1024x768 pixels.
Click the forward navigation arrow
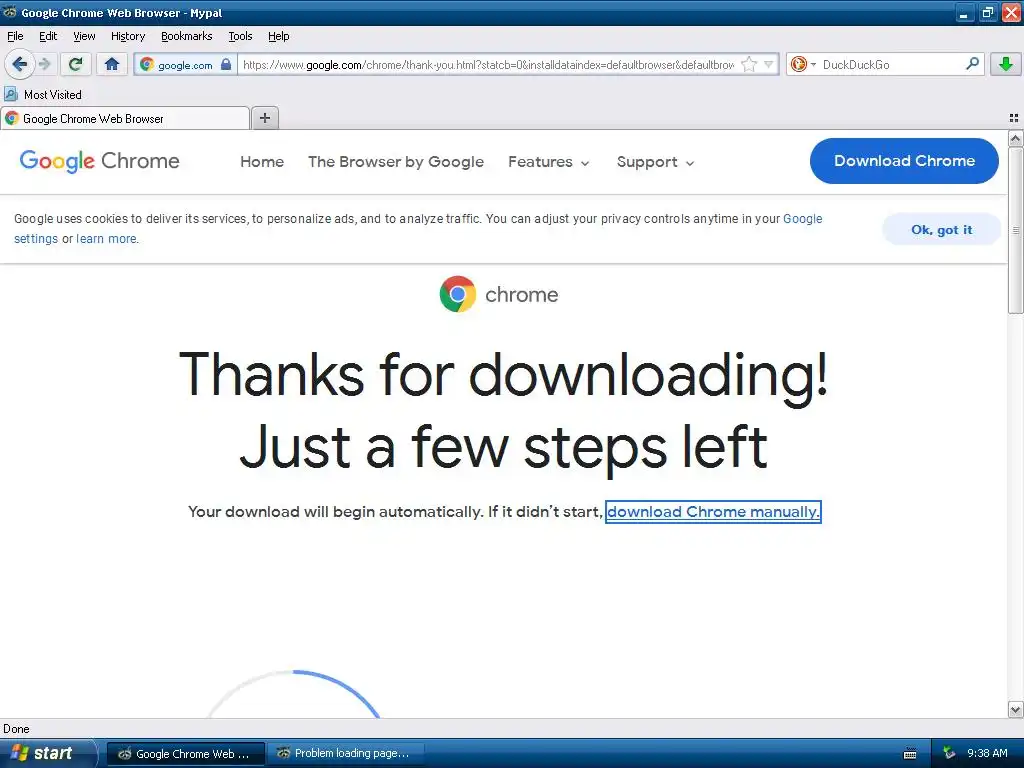click(45, 64)
